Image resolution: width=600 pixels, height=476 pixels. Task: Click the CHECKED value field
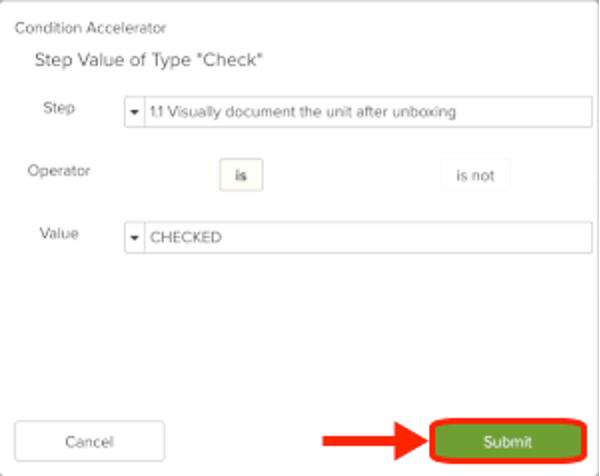[368, 238]
